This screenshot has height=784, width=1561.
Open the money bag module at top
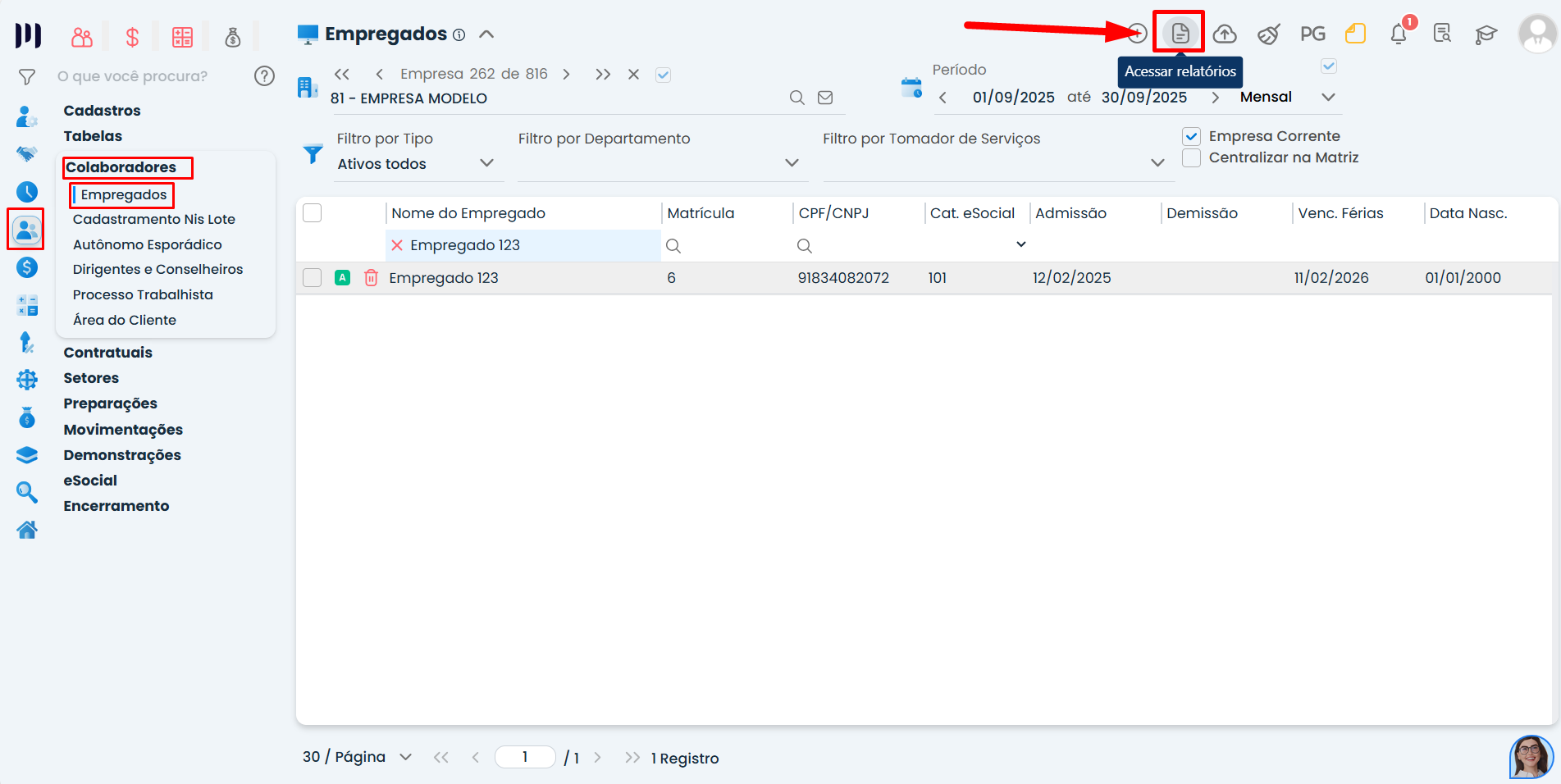tap(233, 37)
